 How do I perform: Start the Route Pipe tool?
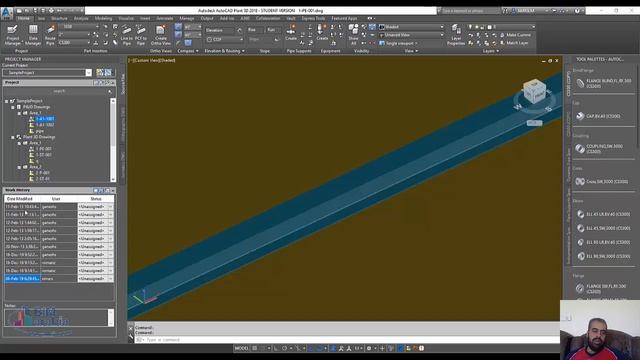pos(50,35)
